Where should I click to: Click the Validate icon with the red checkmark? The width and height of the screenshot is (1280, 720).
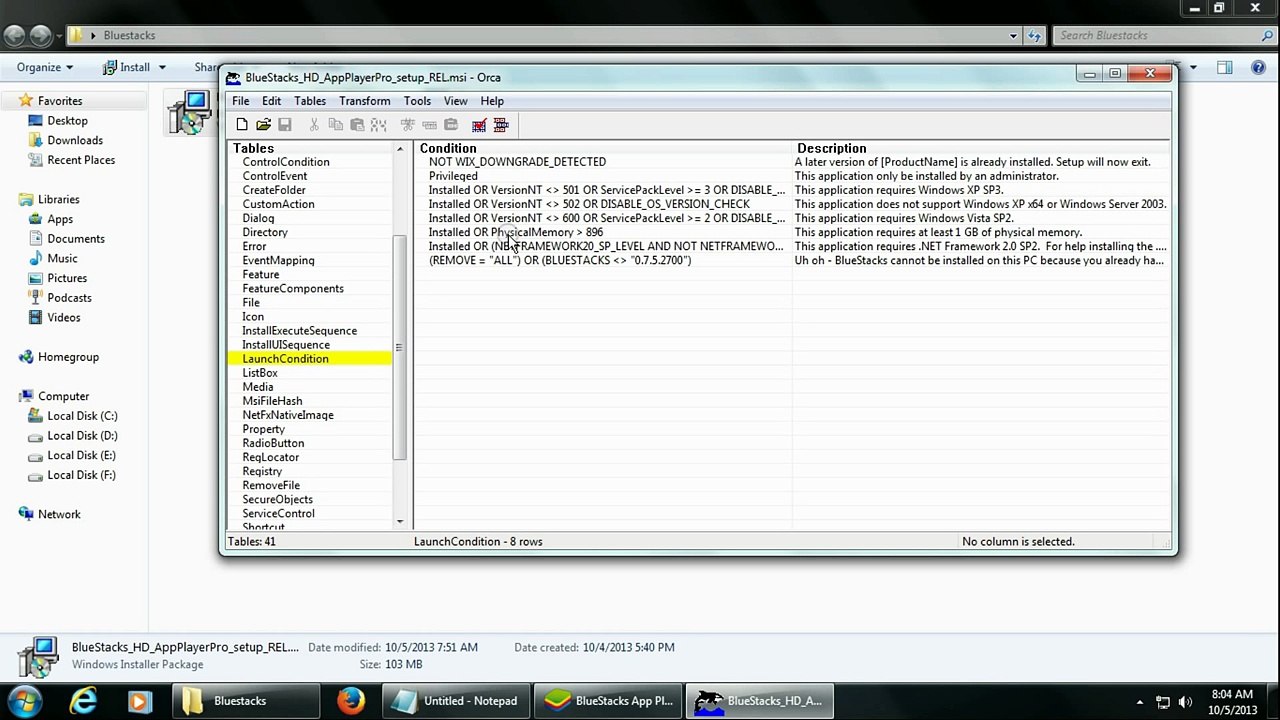tap(479, 125)
